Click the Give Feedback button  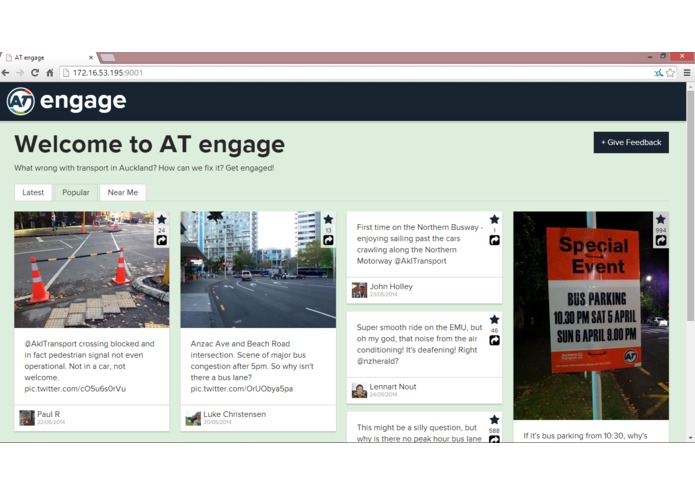coord(631,143)
